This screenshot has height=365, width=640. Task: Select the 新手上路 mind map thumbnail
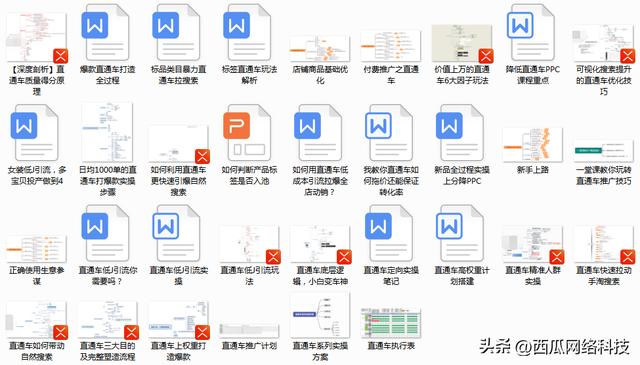(533, 145)
